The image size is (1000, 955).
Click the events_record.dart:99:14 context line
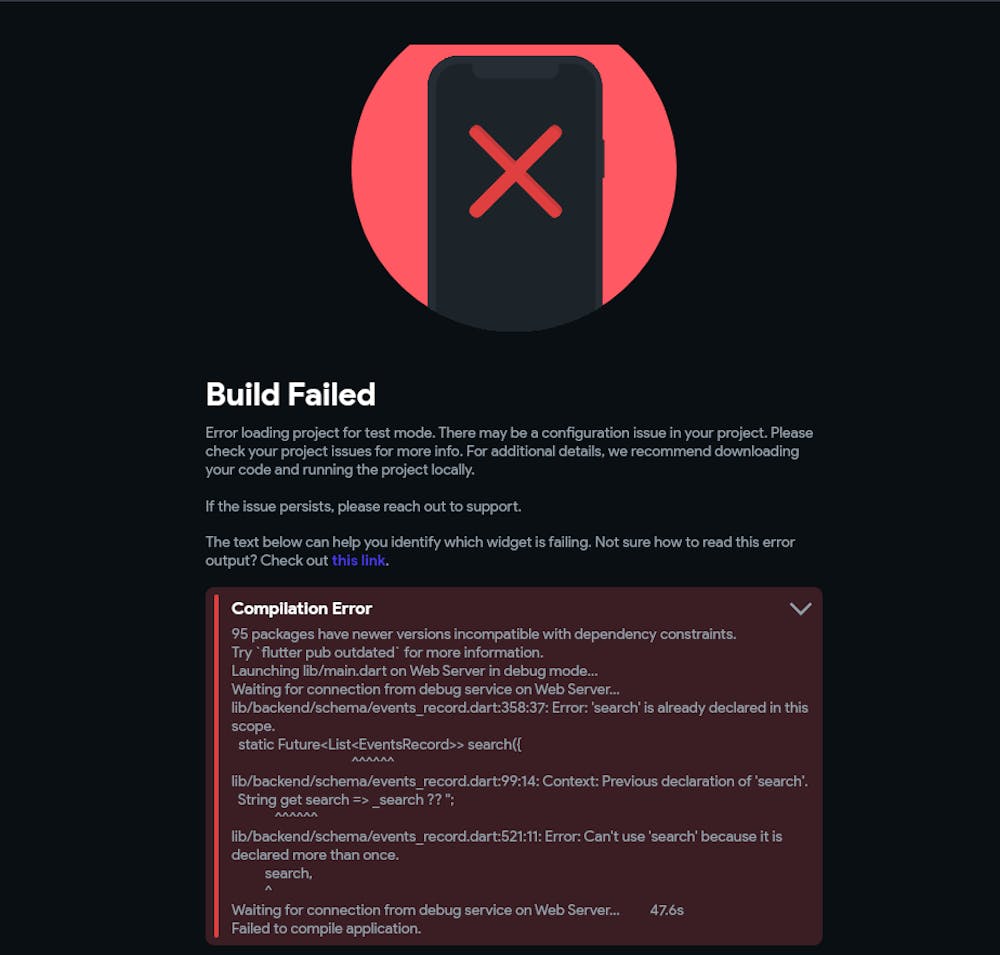point(520,781)
